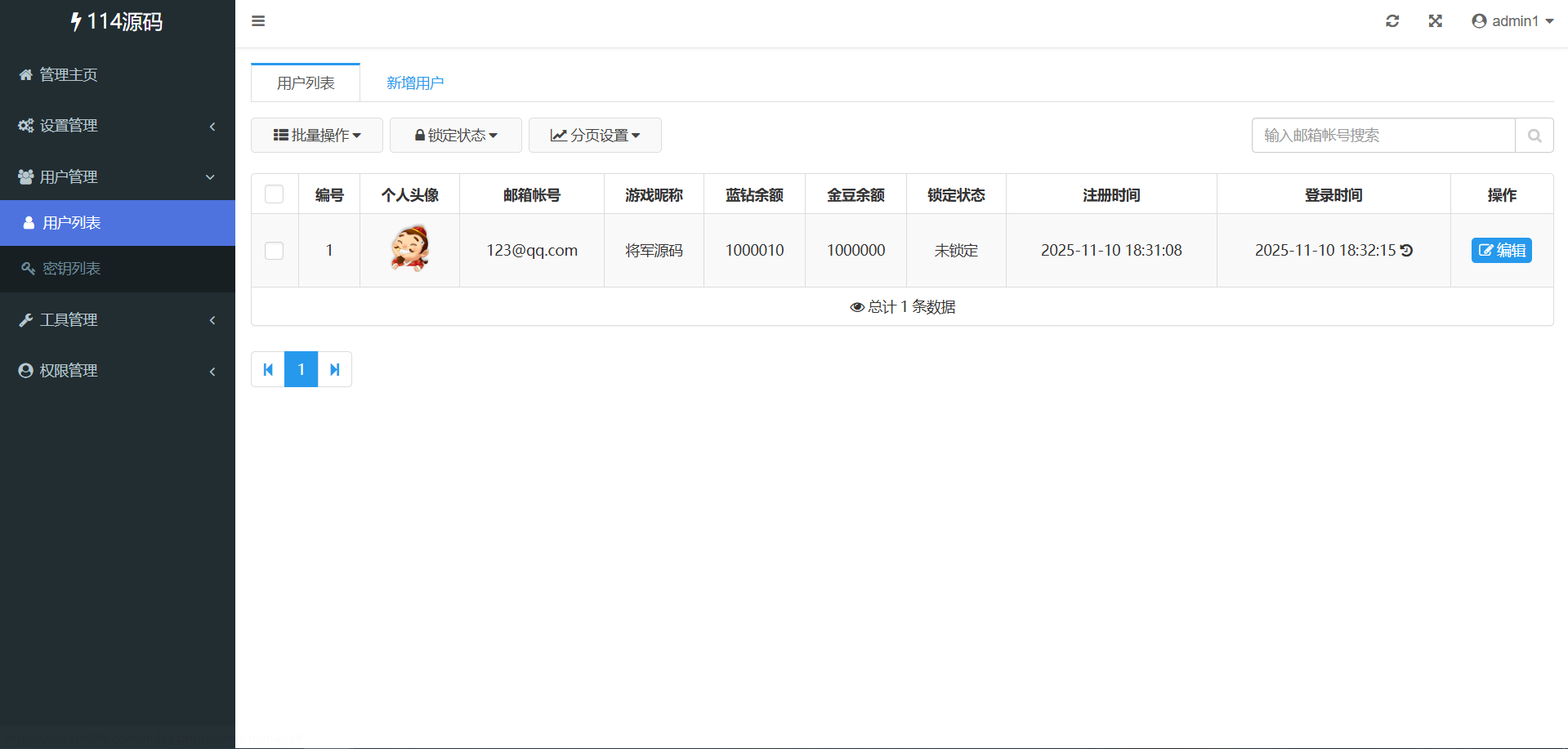Click the 编辑 button for user 1

pos(1501,251)
